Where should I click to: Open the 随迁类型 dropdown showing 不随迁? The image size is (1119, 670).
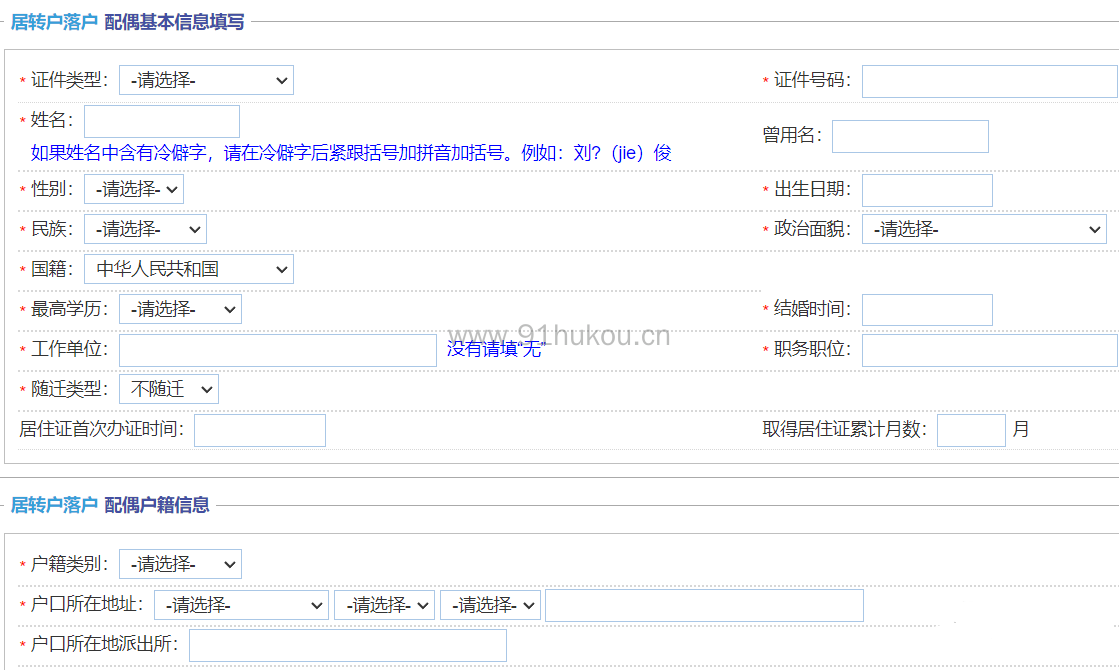tap(169, 389)
